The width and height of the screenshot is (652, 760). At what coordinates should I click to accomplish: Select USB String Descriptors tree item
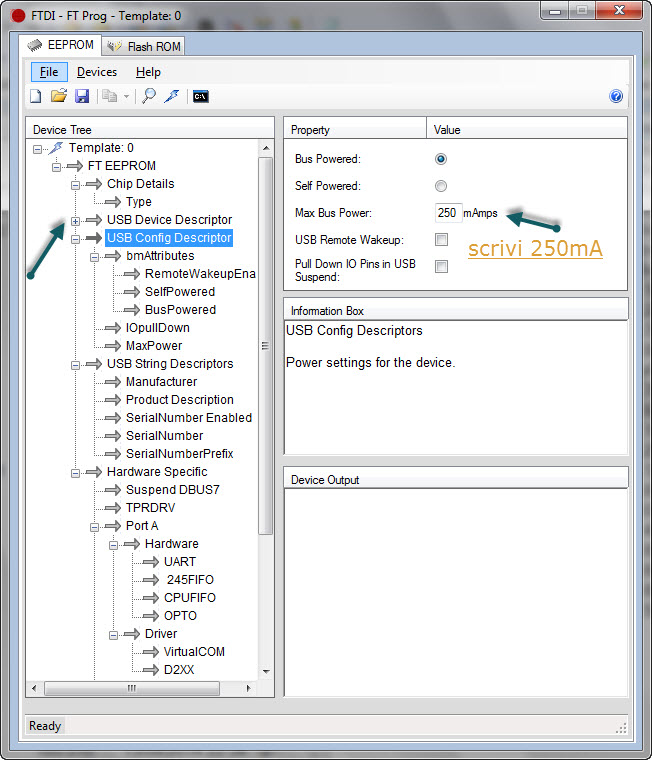[x=170, y=364]
